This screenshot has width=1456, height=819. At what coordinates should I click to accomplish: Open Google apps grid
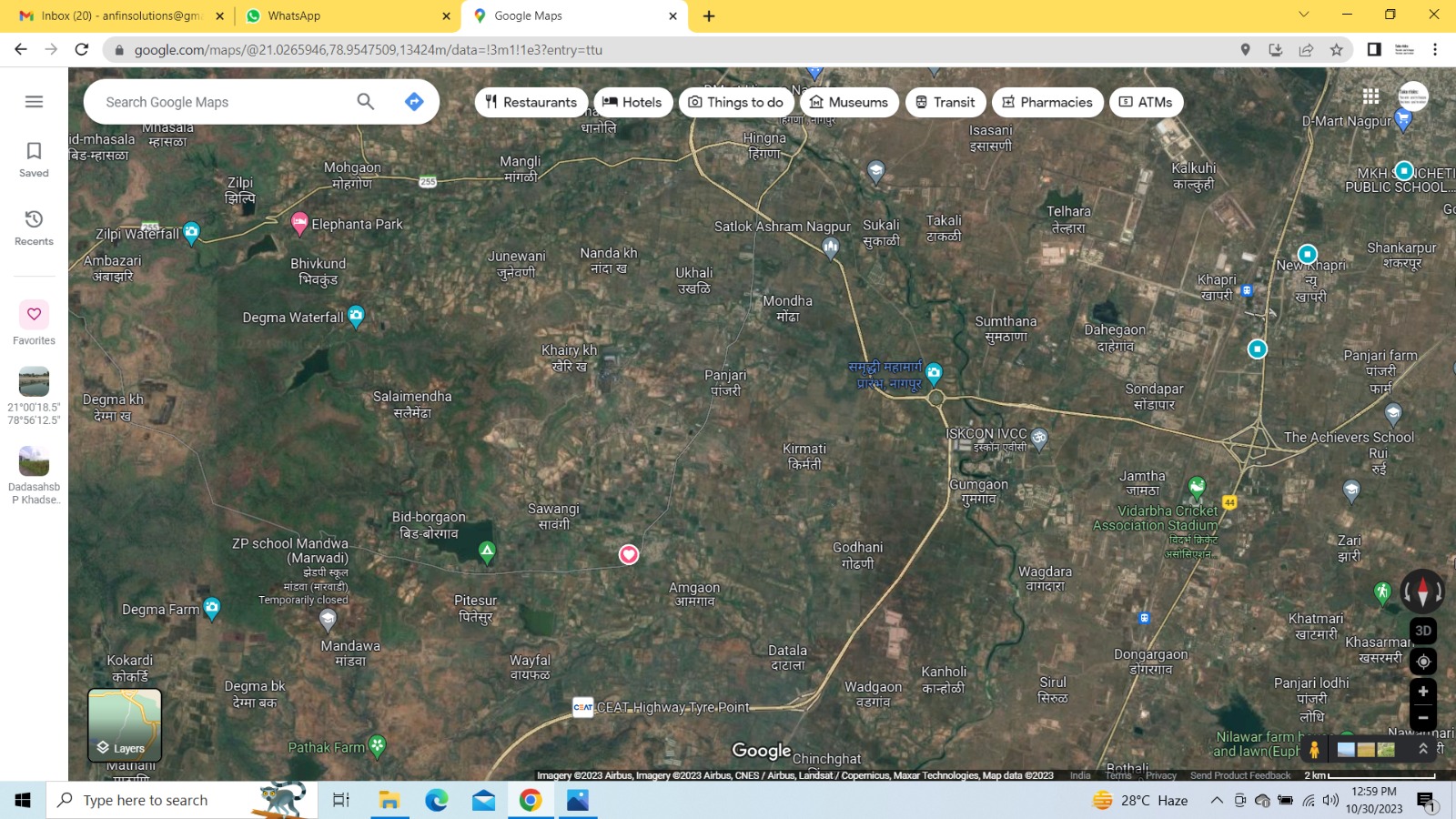tap(1370, 96)
